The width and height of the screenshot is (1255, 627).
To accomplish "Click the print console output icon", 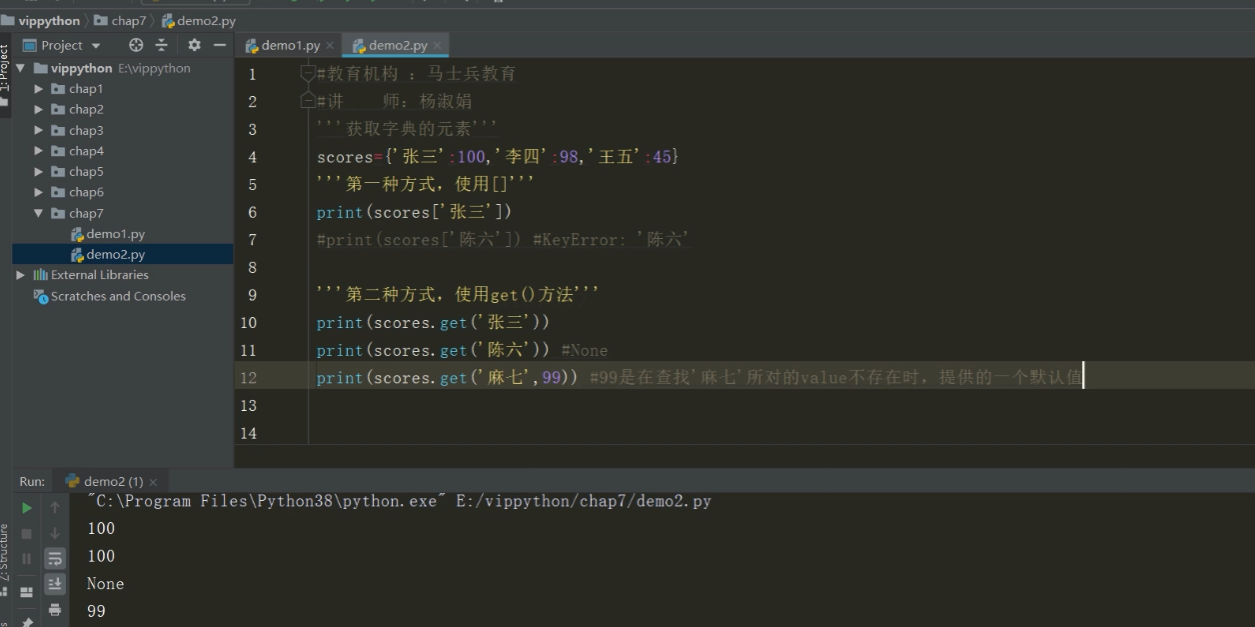I will [x=55, y=609].
